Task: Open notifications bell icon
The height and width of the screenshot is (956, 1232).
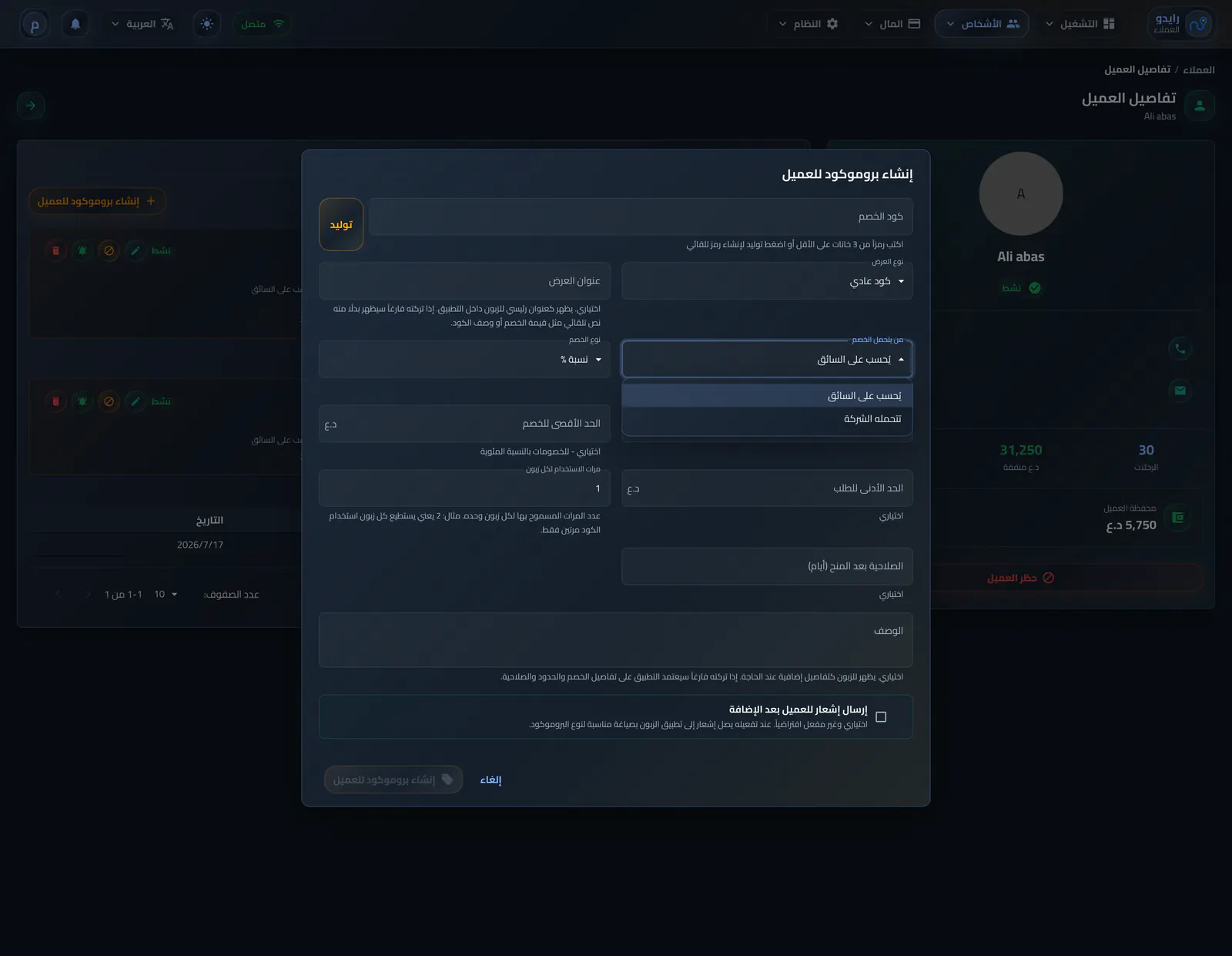Action: [75, 24]
